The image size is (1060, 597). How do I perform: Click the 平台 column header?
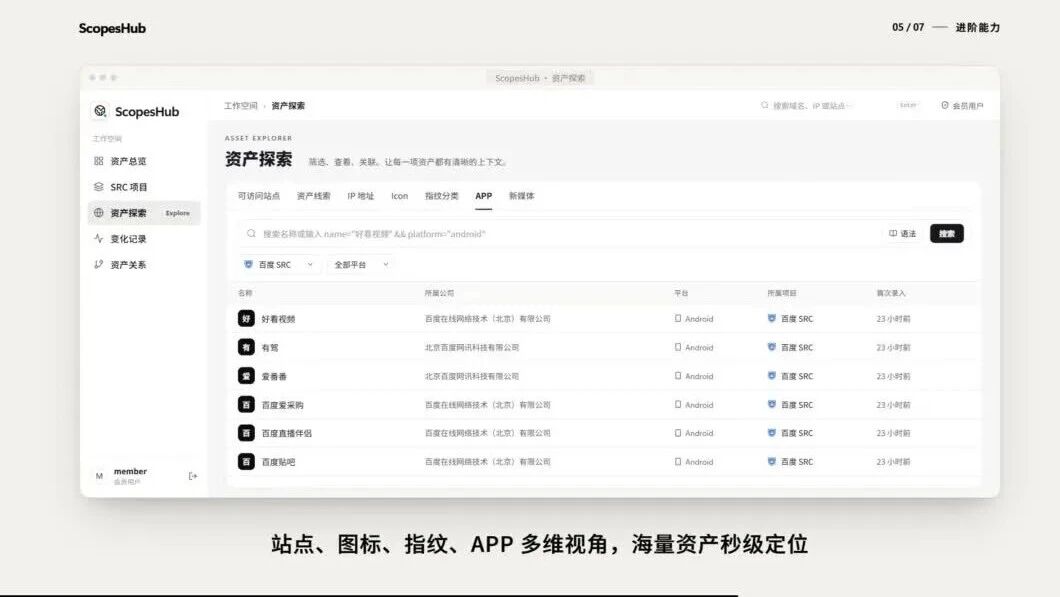(681, 293)
